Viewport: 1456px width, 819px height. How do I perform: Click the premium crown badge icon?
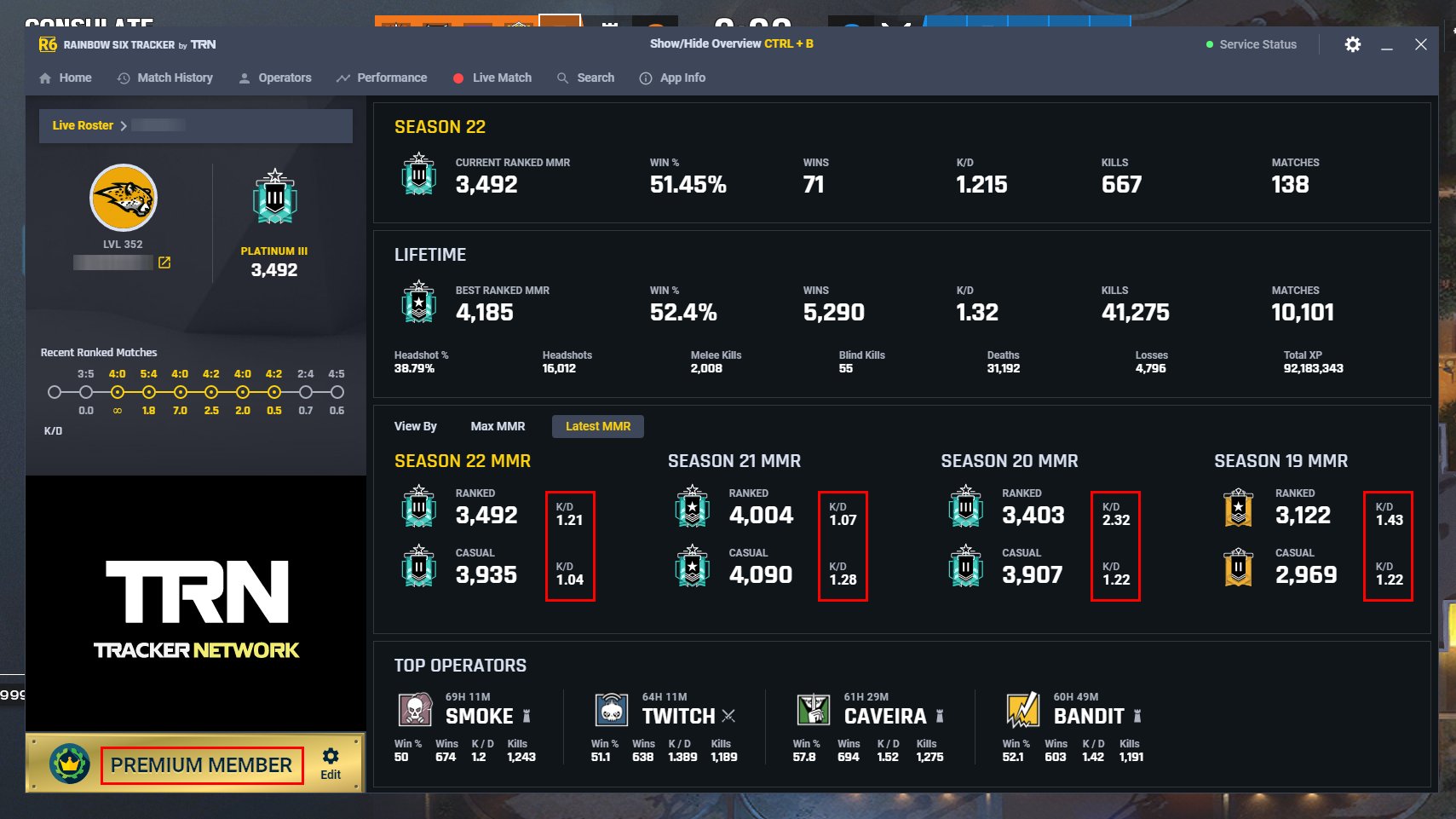(70, 764)
